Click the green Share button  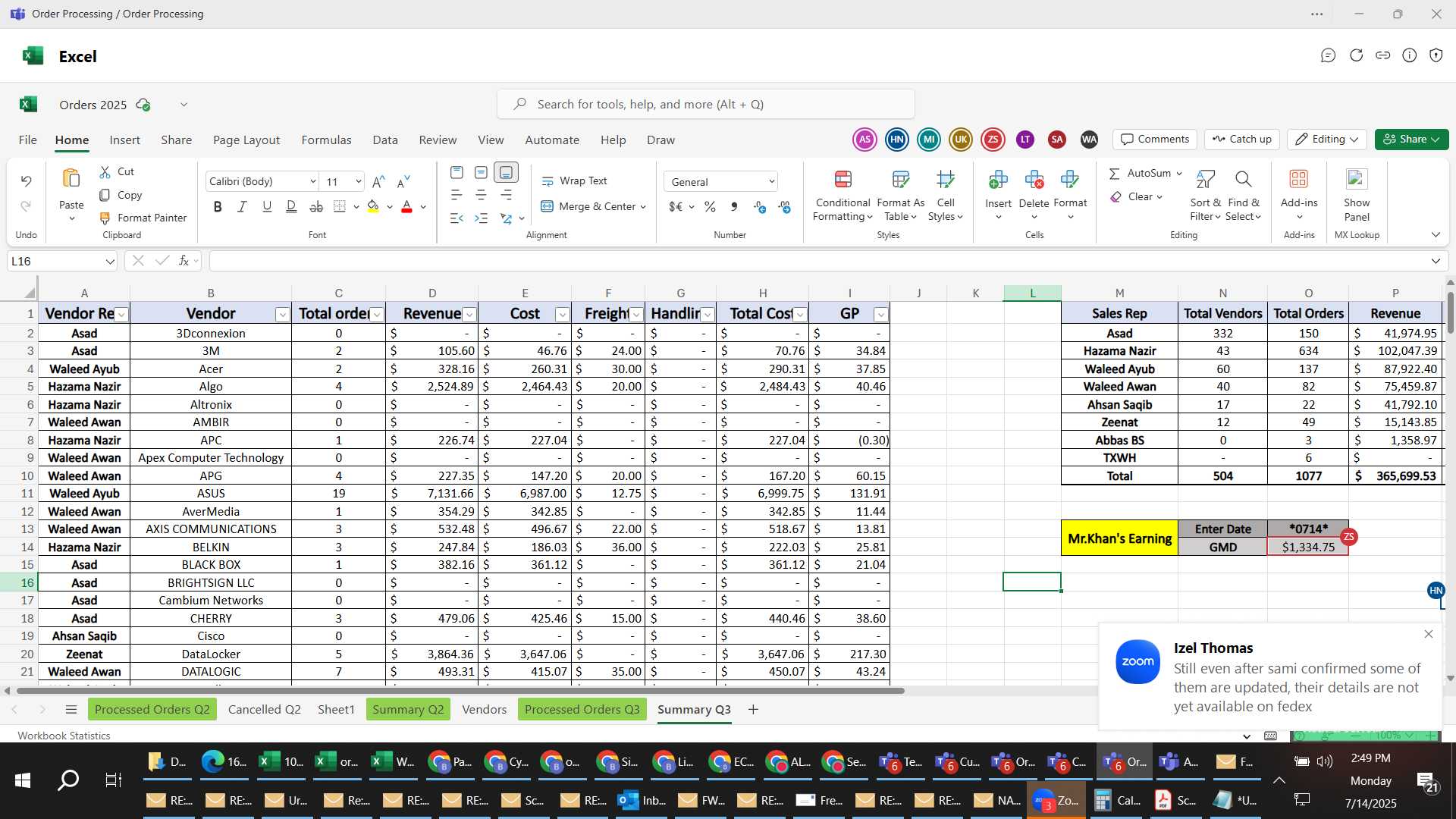point(1411,139)
